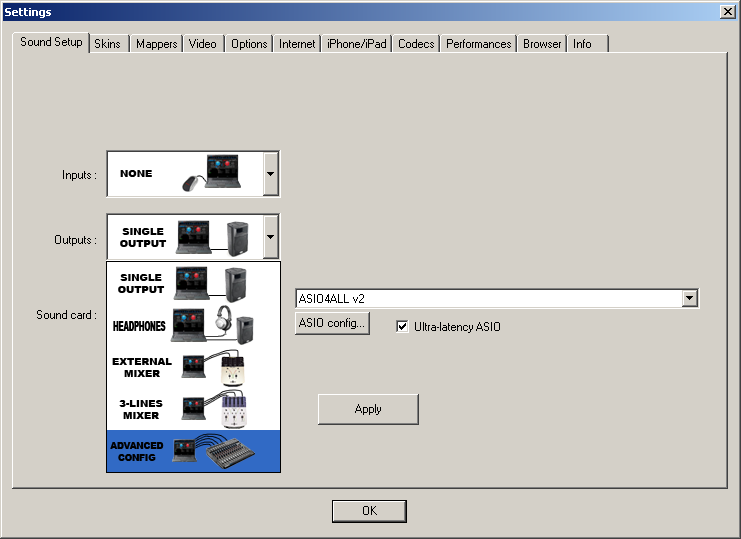Go to the Video tab
The image size is (741, 539).
tap(203, 44)
